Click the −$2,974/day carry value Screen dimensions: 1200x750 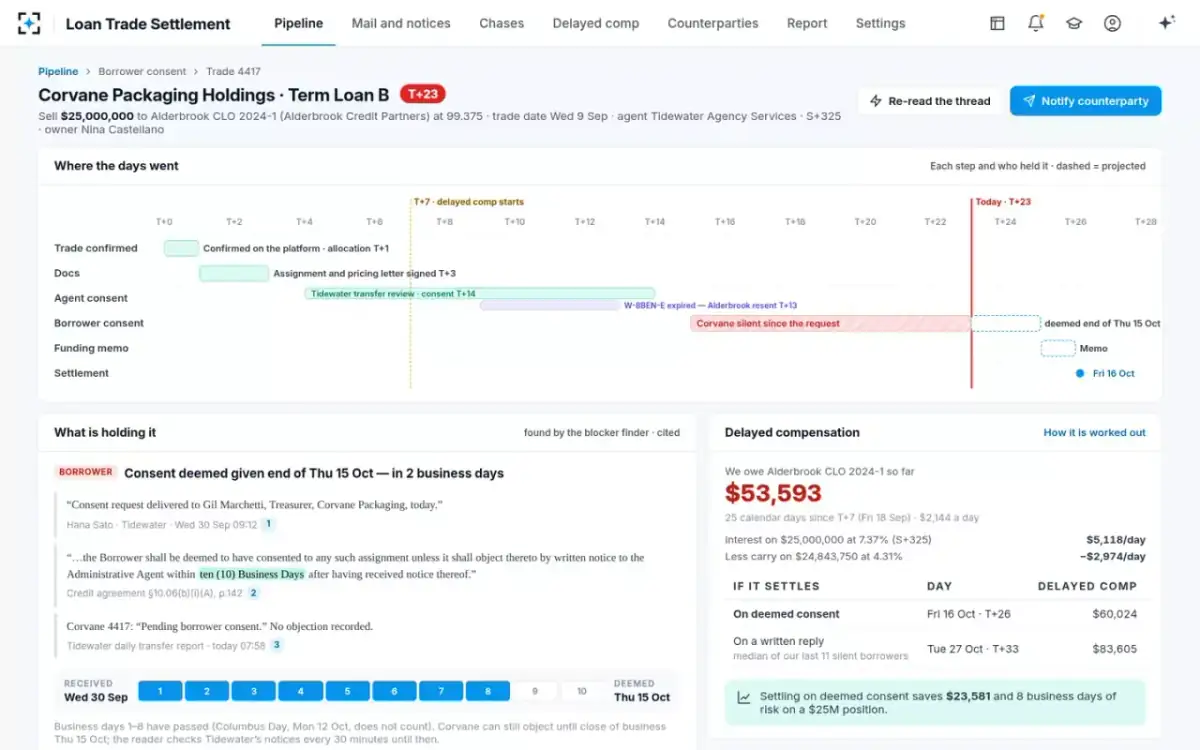[1113, 557]
